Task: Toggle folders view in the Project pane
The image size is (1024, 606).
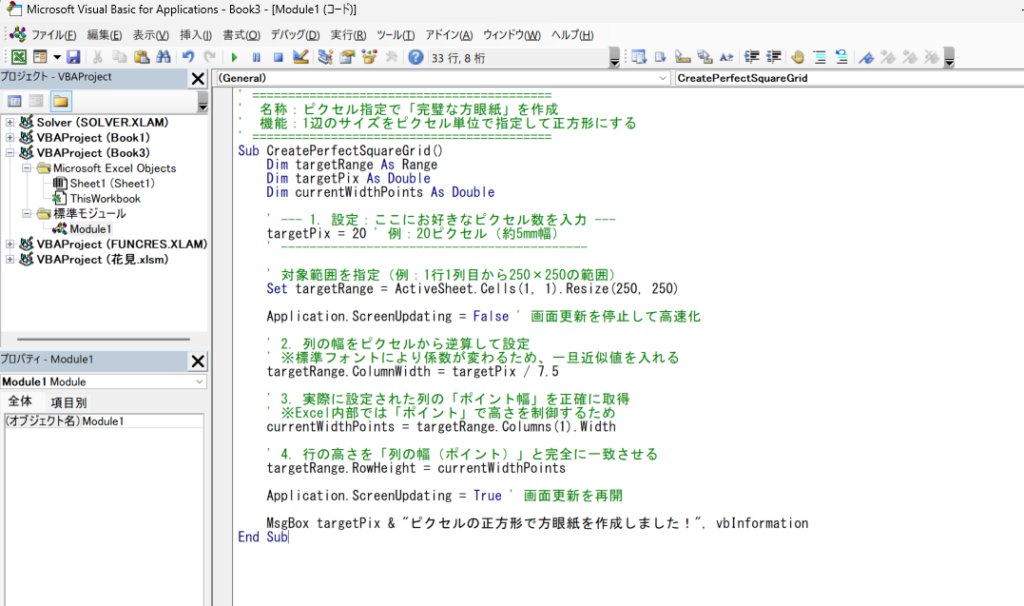Action: tap(61, 101)
